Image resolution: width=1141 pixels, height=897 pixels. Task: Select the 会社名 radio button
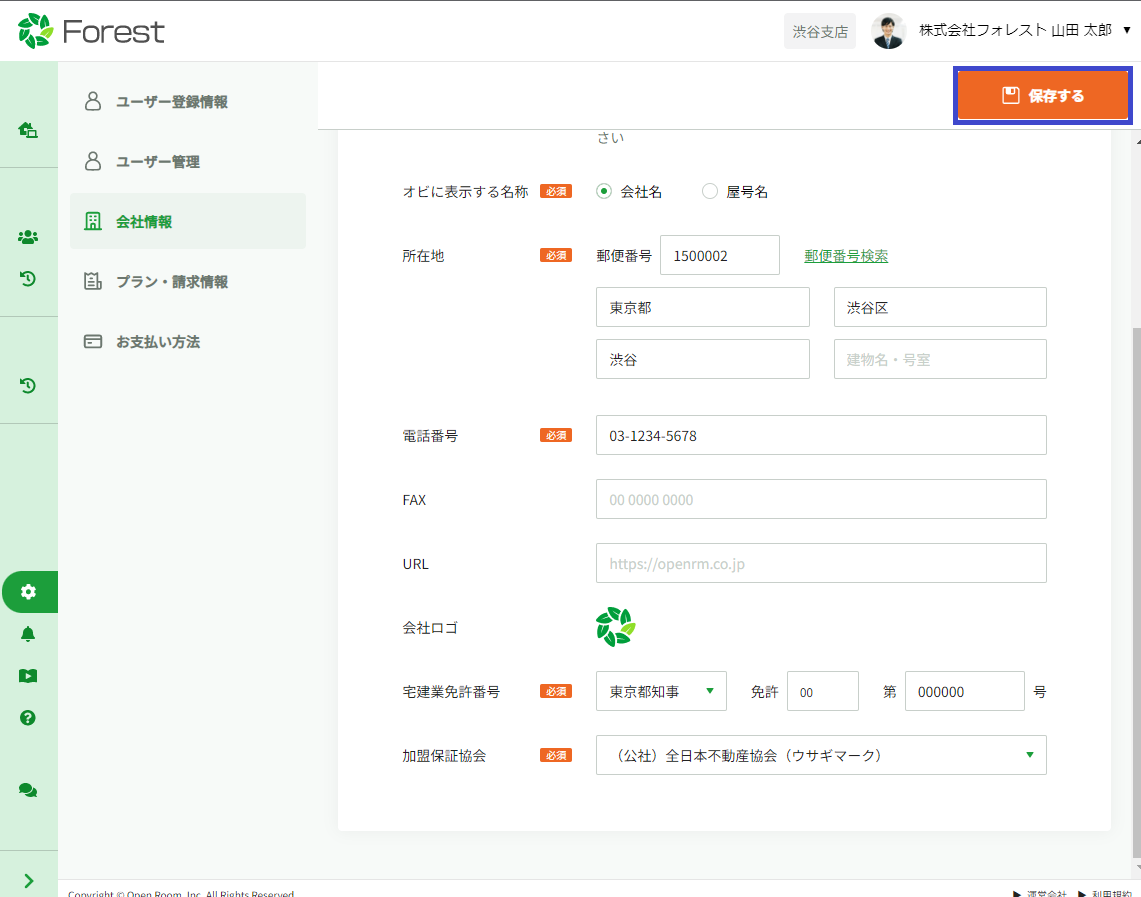(604, 192)
